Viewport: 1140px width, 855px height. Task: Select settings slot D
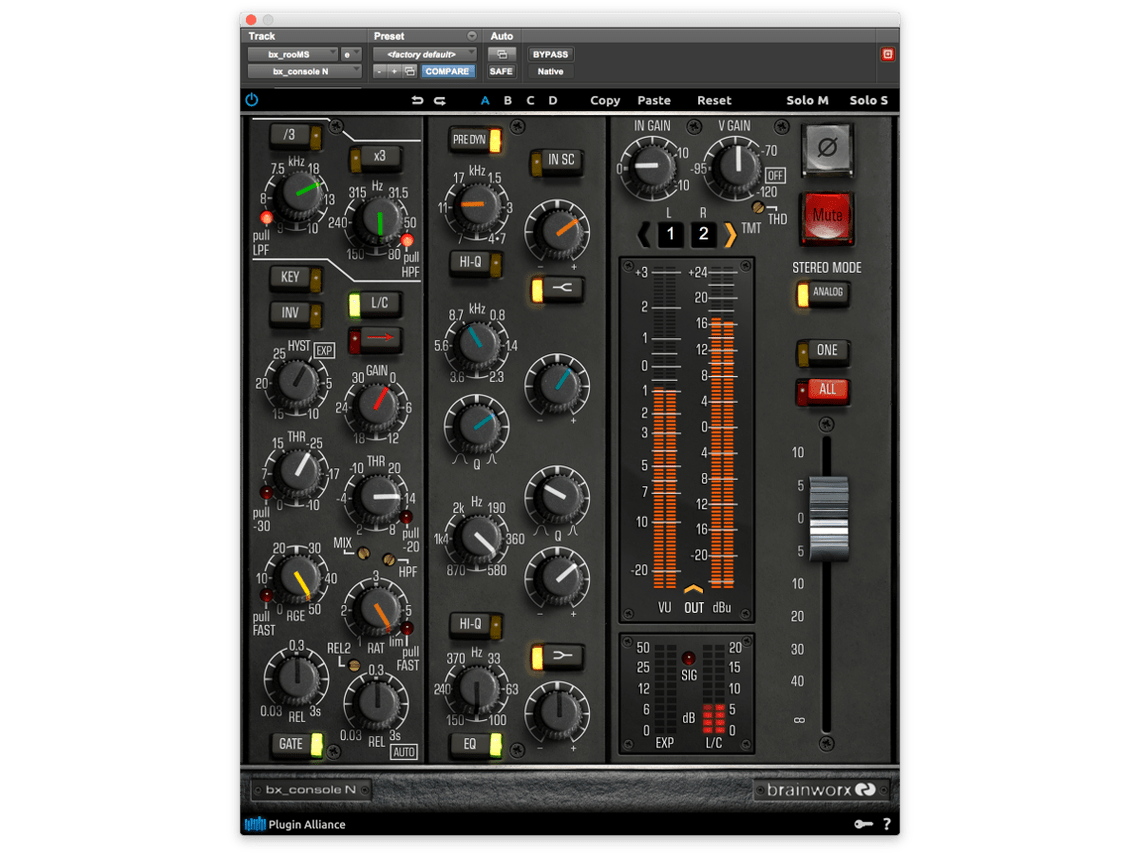point(553,100)
